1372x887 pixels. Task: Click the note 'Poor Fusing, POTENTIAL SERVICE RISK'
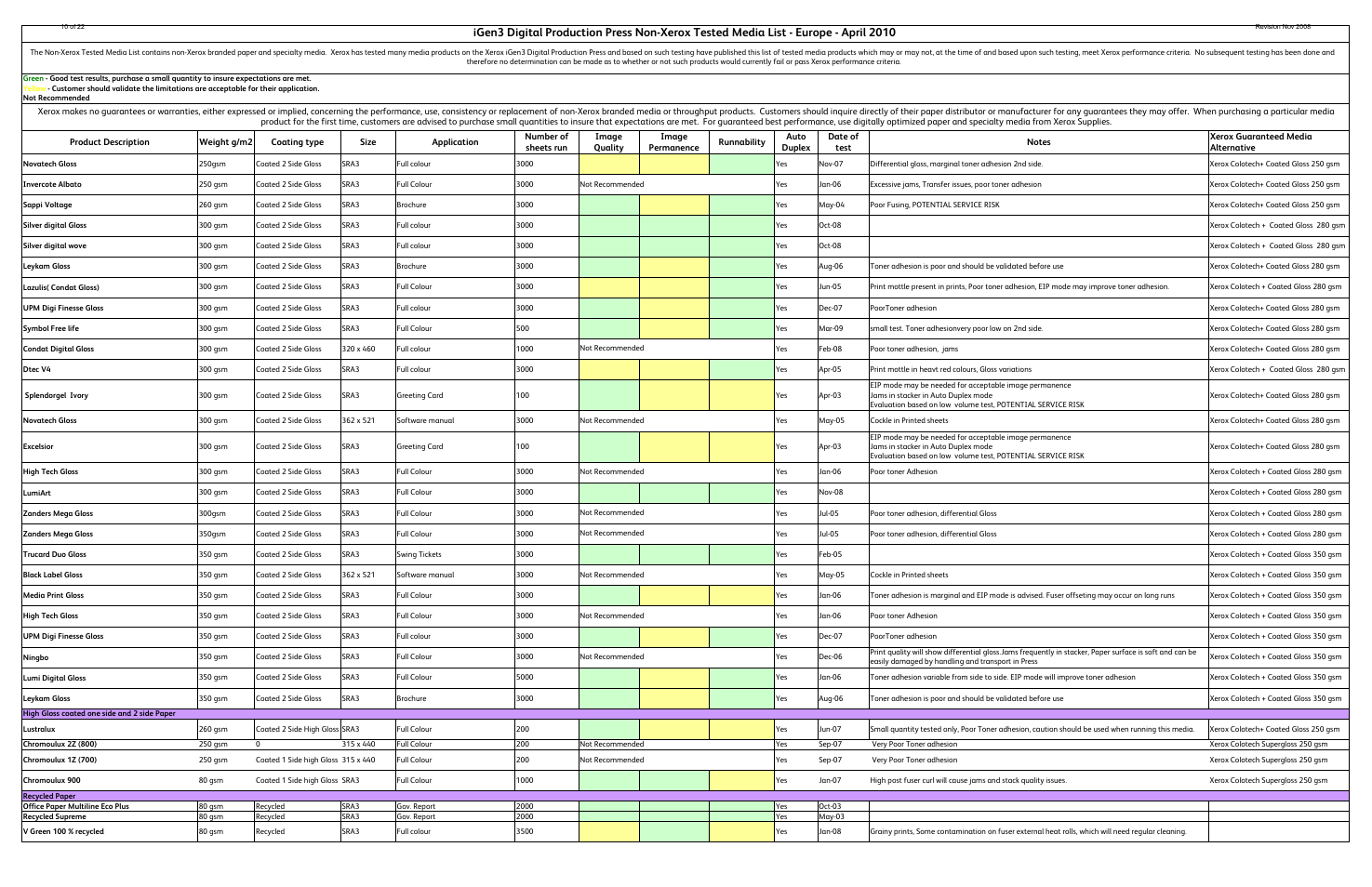[x=935, y=205]
